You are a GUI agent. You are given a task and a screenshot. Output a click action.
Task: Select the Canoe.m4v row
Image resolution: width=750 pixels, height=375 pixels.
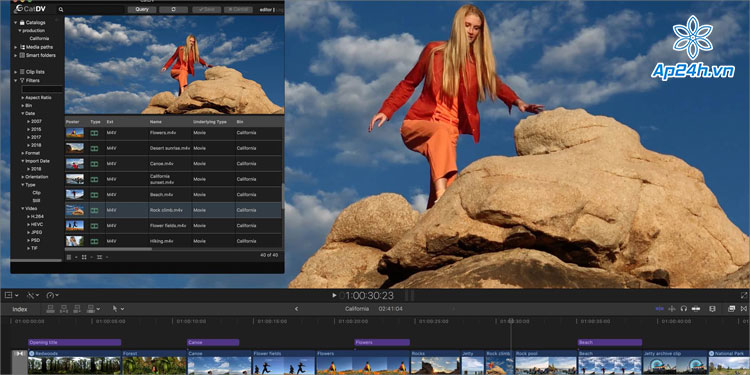tap(173, 164)
